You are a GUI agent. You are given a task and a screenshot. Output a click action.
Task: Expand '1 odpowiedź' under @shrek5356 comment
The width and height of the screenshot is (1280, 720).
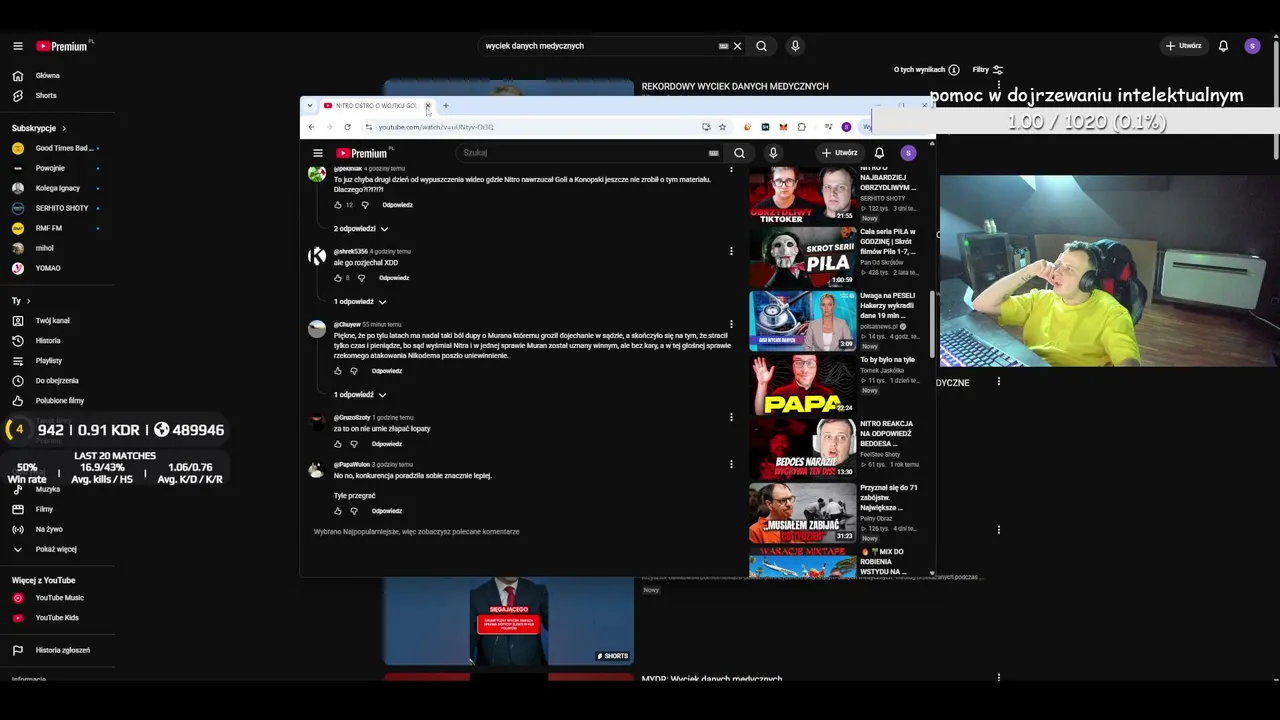[360, 302]
